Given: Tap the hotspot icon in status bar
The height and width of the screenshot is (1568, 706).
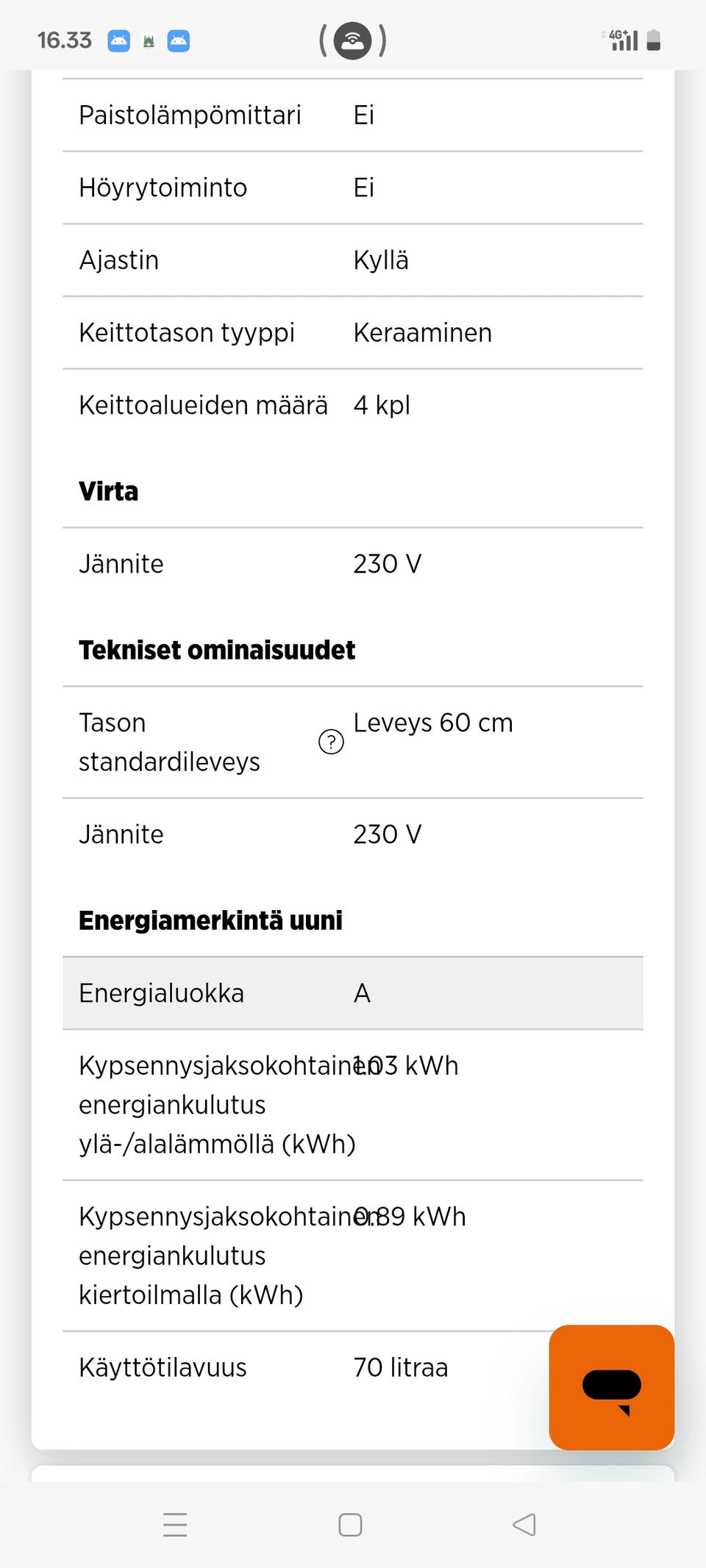Looking at the screenshot, I should pos(353,40).
